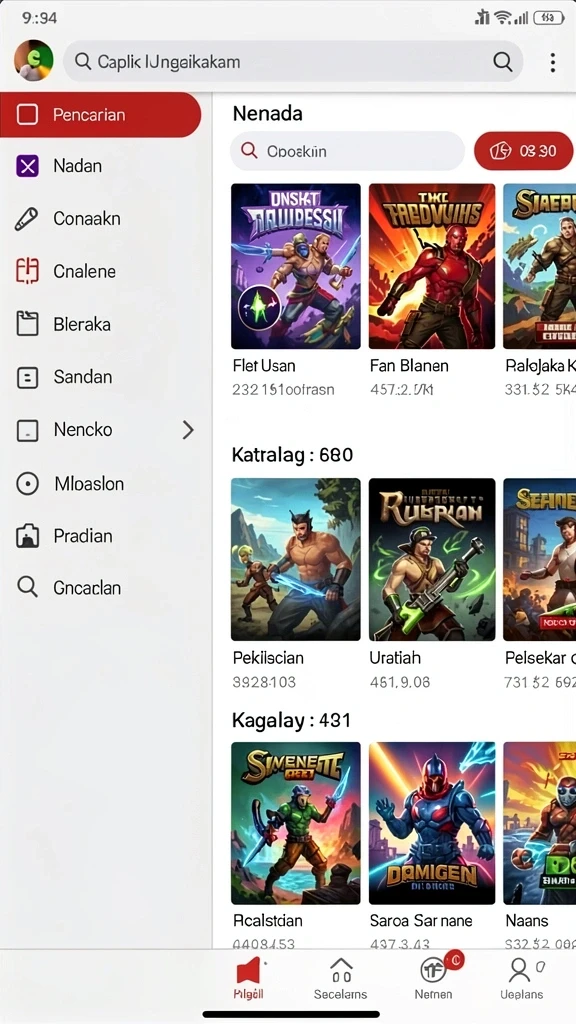Click the Pradian bag icon

click(x=27, y=536)
